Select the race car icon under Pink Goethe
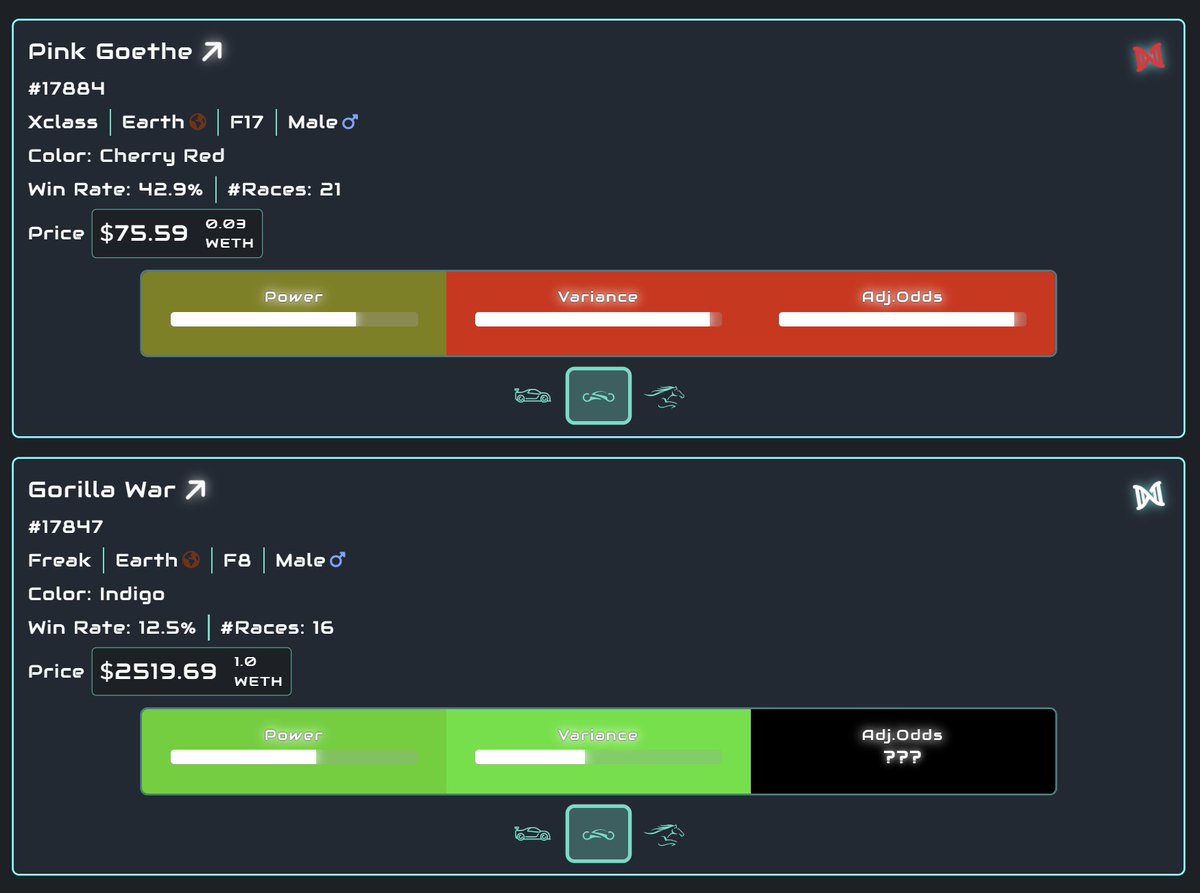 pyautogui.click(x=533, y=396)
